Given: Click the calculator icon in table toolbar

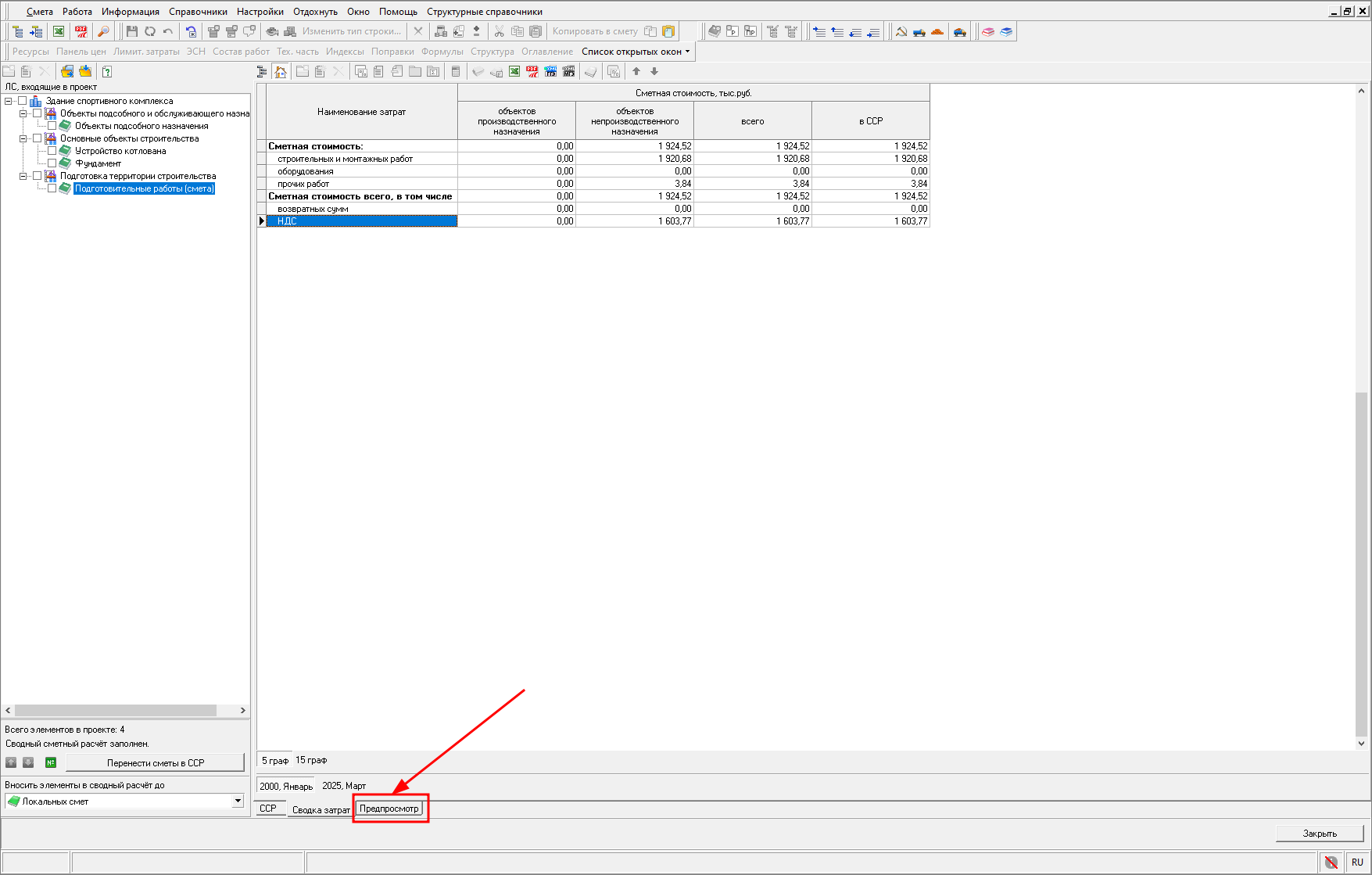Looking at the screenshot, I should click(x=456, y=71).
